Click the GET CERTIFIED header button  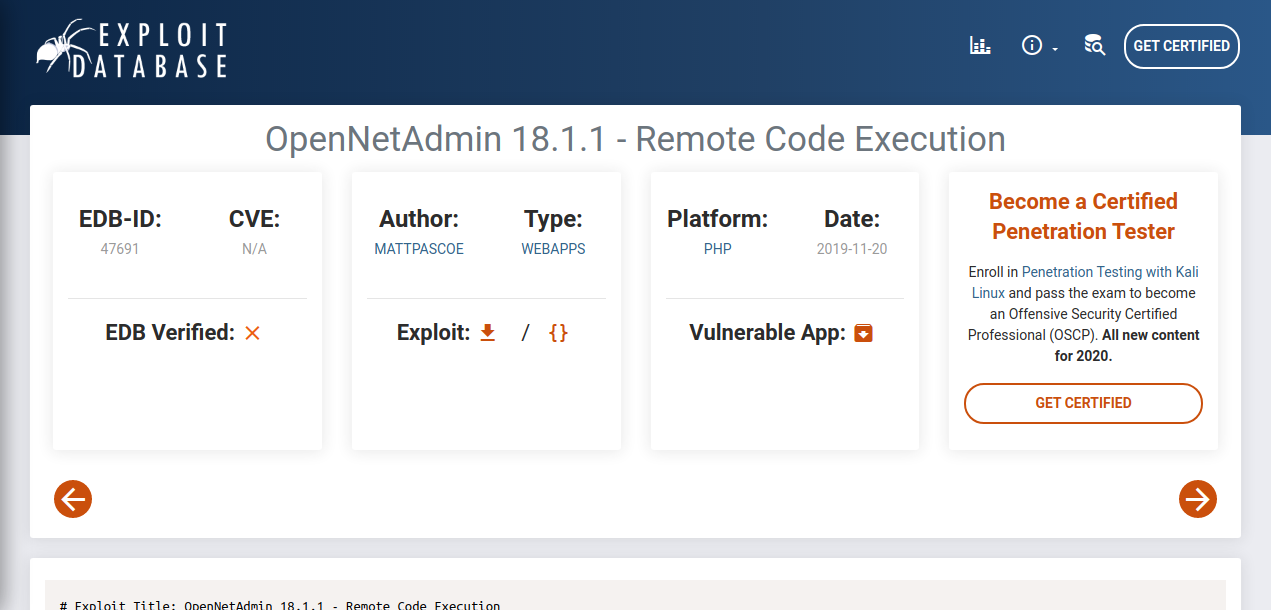(1181, 46)
